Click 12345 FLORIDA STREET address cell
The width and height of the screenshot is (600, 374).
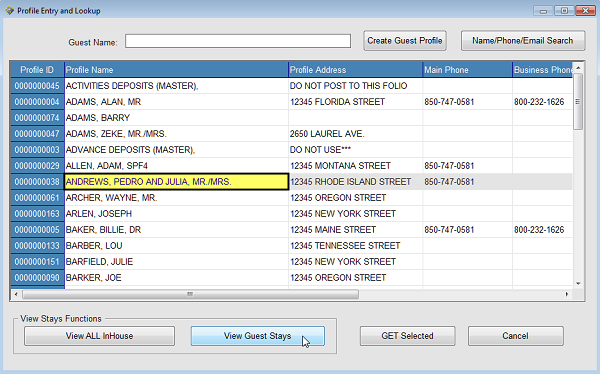coord(355,102)
